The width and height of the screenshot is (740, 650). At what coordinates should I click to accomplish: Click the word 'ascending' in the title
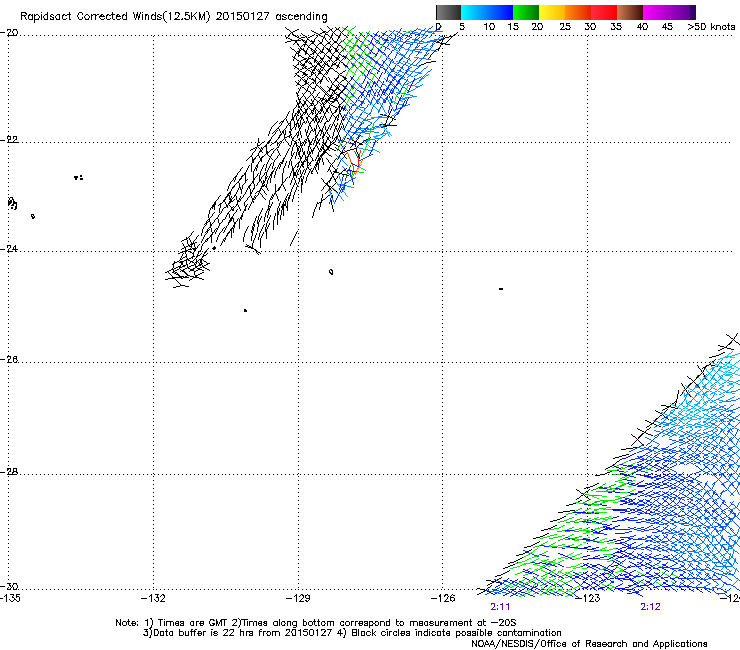click(x=301, y=17)
